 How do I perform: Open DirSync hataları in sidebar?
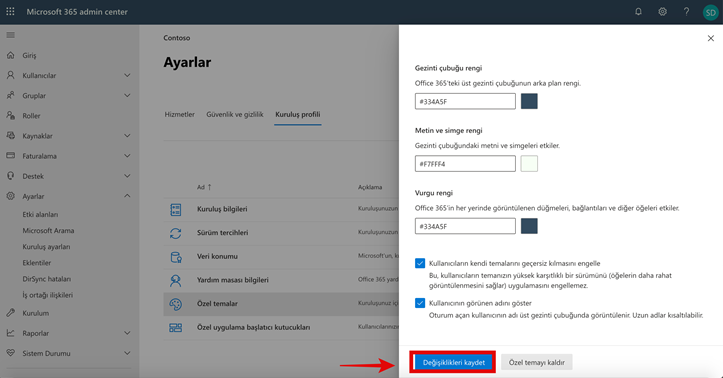(47, 279)
